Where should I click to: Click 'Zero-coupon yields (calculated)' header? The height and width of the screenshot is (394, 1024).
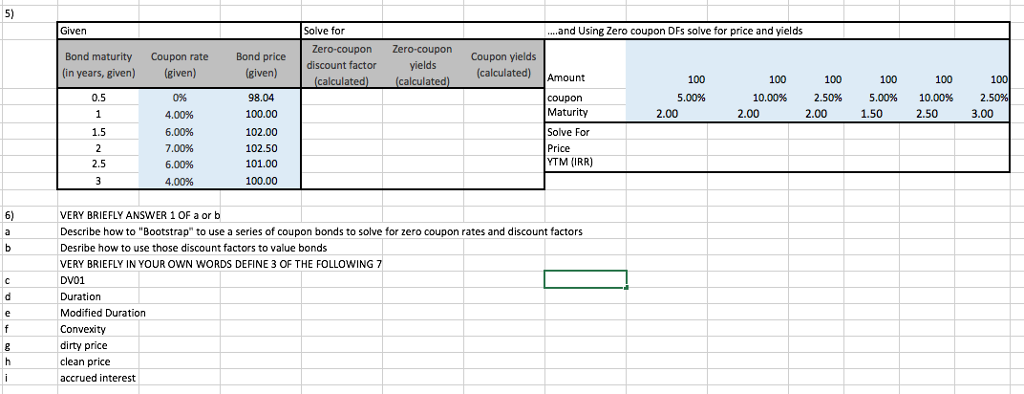[422, 65]
